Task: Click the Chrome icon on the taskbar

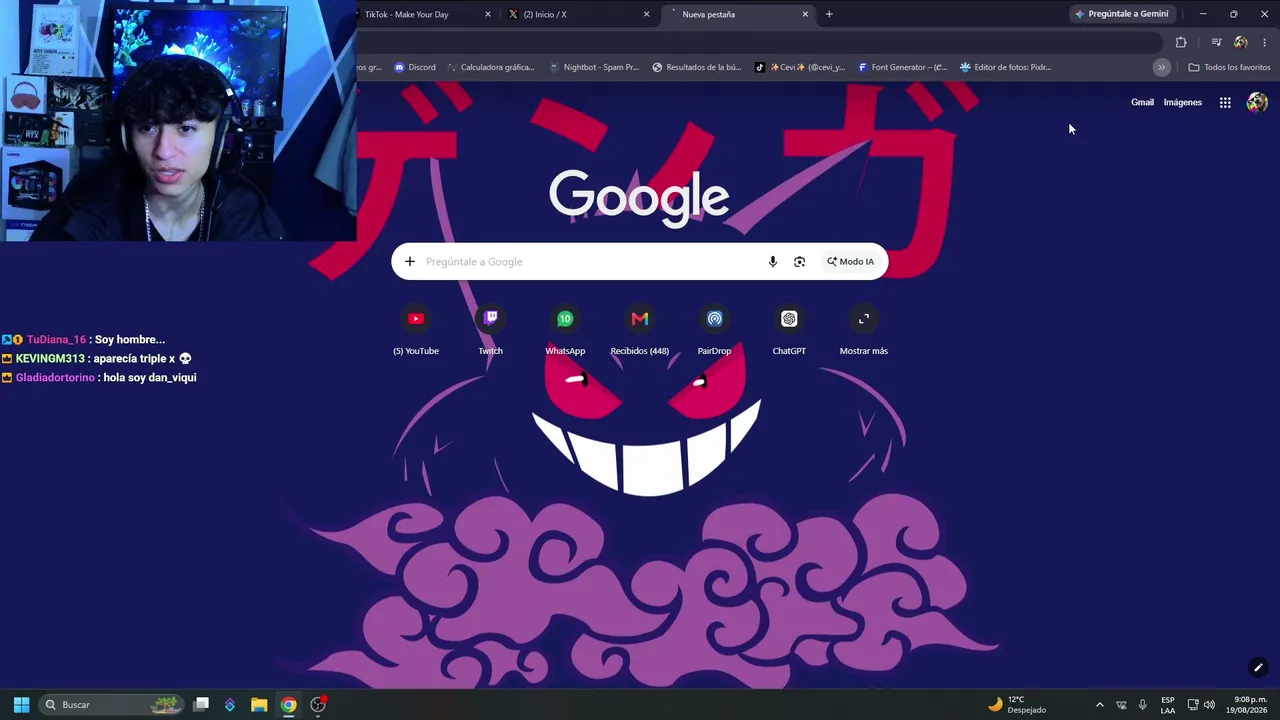Action: click(288, 704)
